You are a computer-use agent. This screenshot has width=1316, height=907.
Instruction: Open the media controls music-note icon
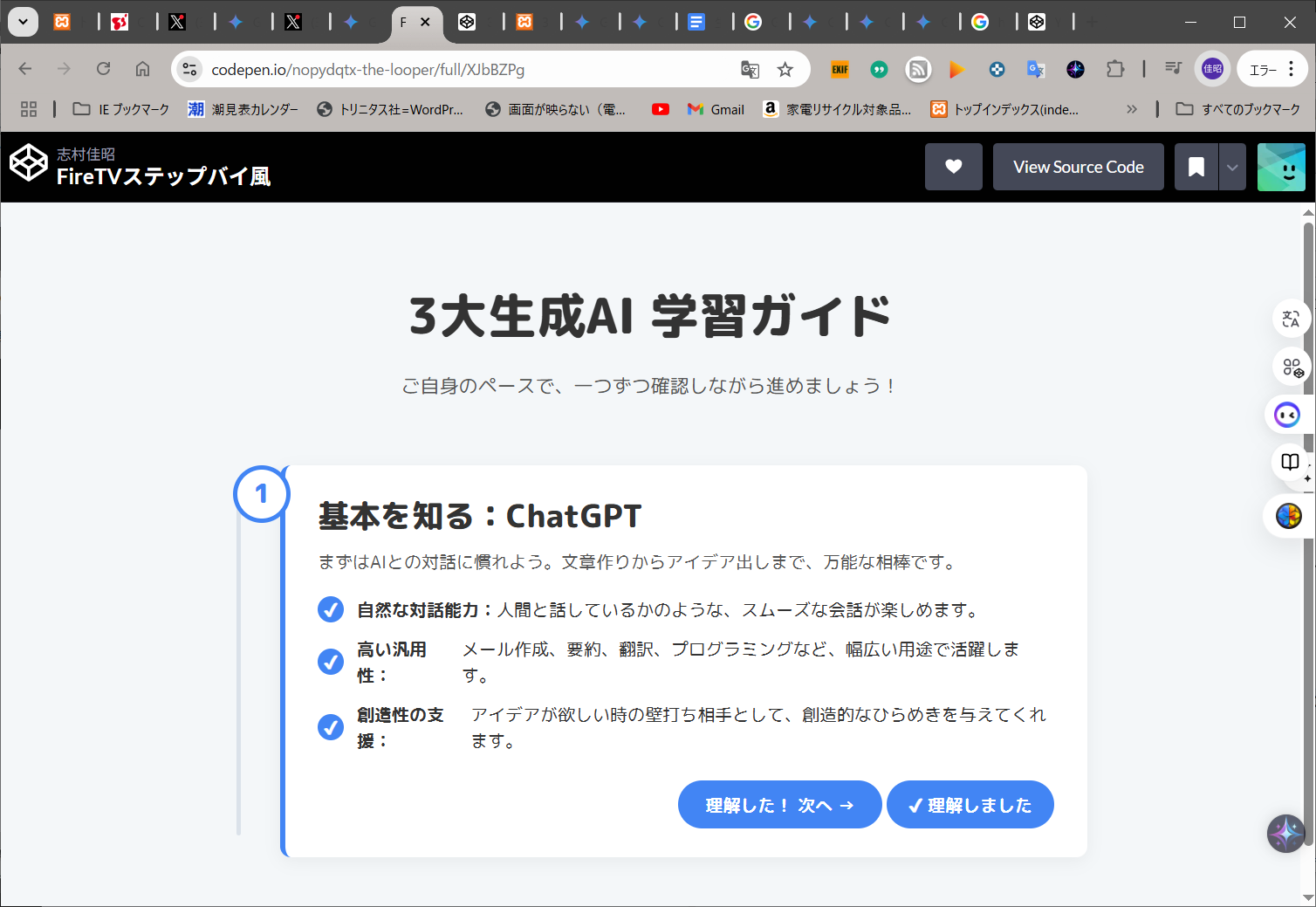point(1173,68)
